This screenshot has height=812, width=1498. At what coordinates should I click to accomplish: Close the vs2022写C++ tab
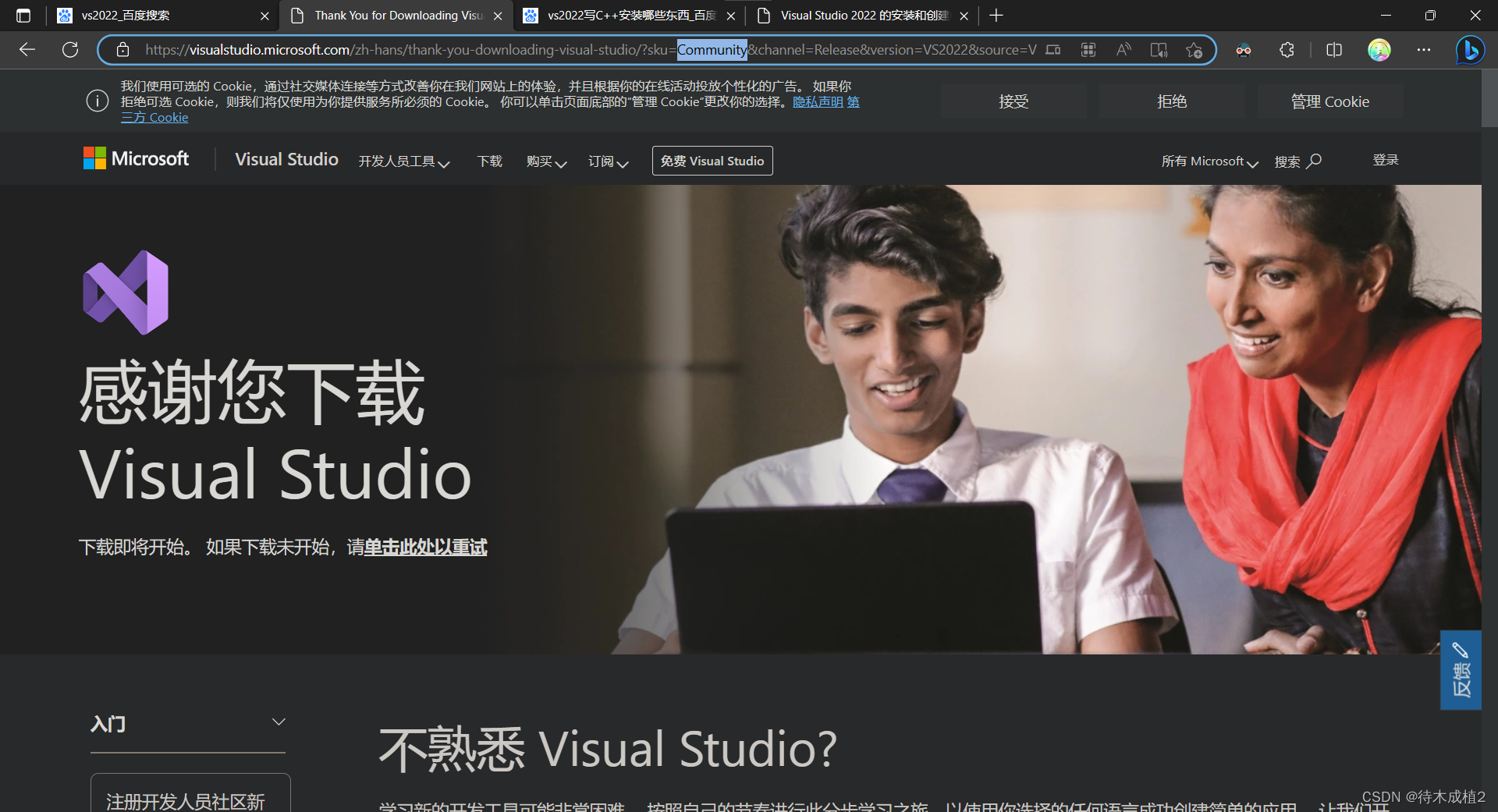[730, 16]
